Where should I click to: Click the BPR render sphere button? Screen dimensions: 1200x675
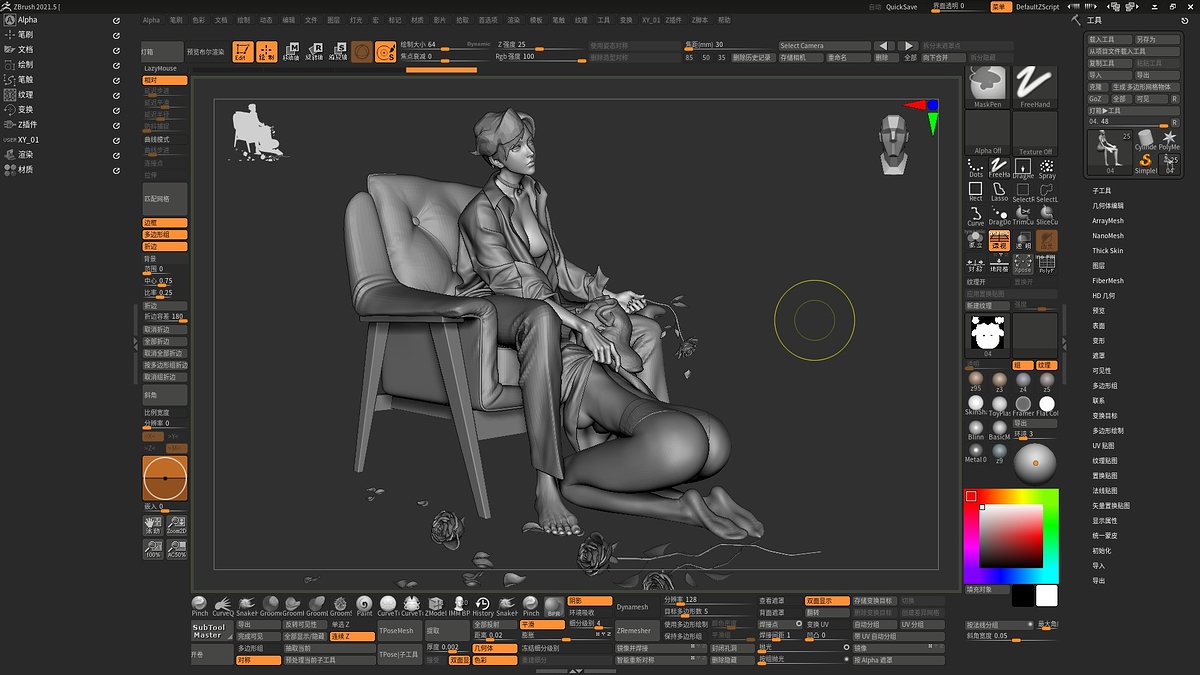pos(554,606)
